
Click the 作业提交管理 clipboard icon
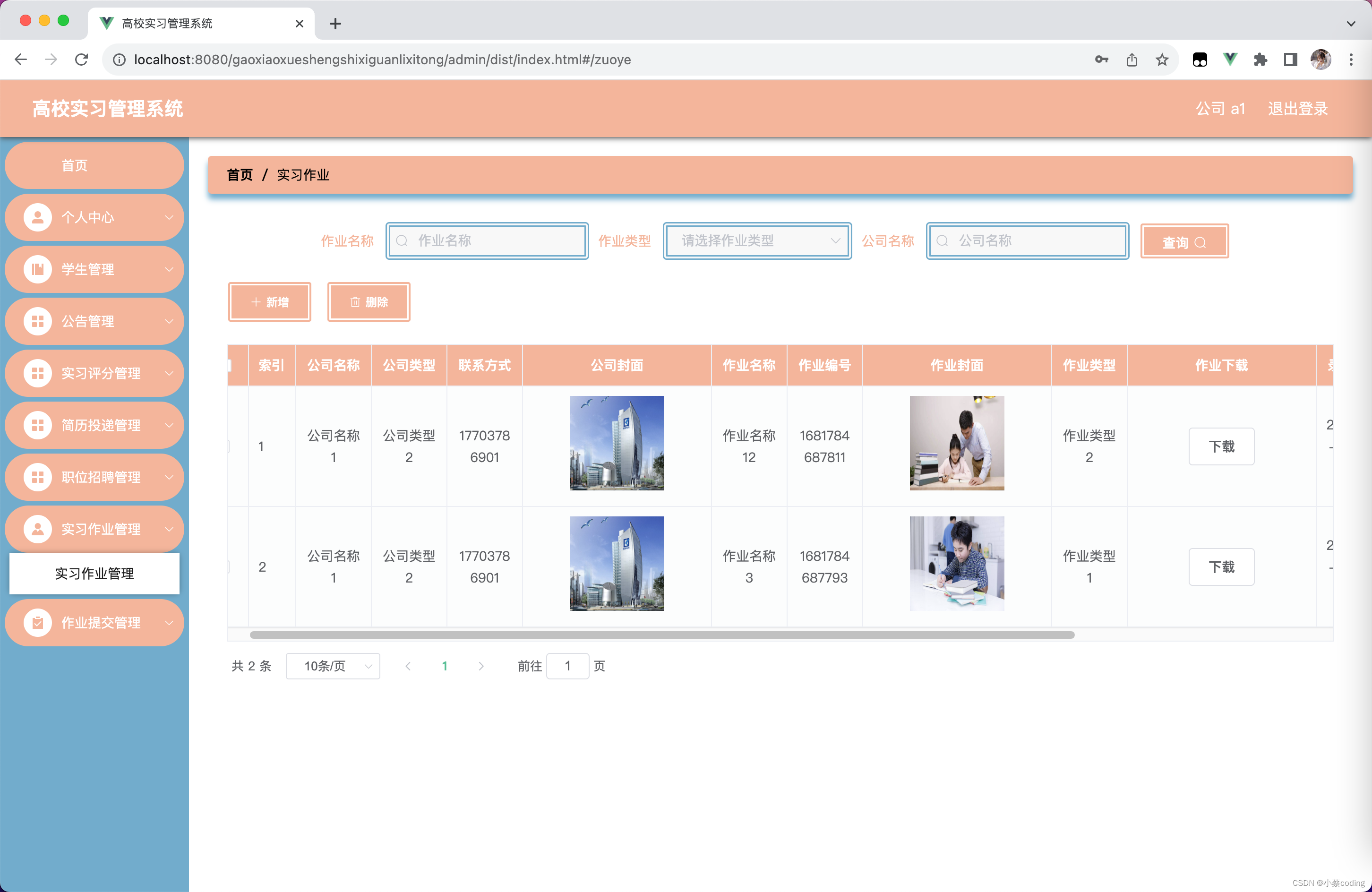coord(38,623)
